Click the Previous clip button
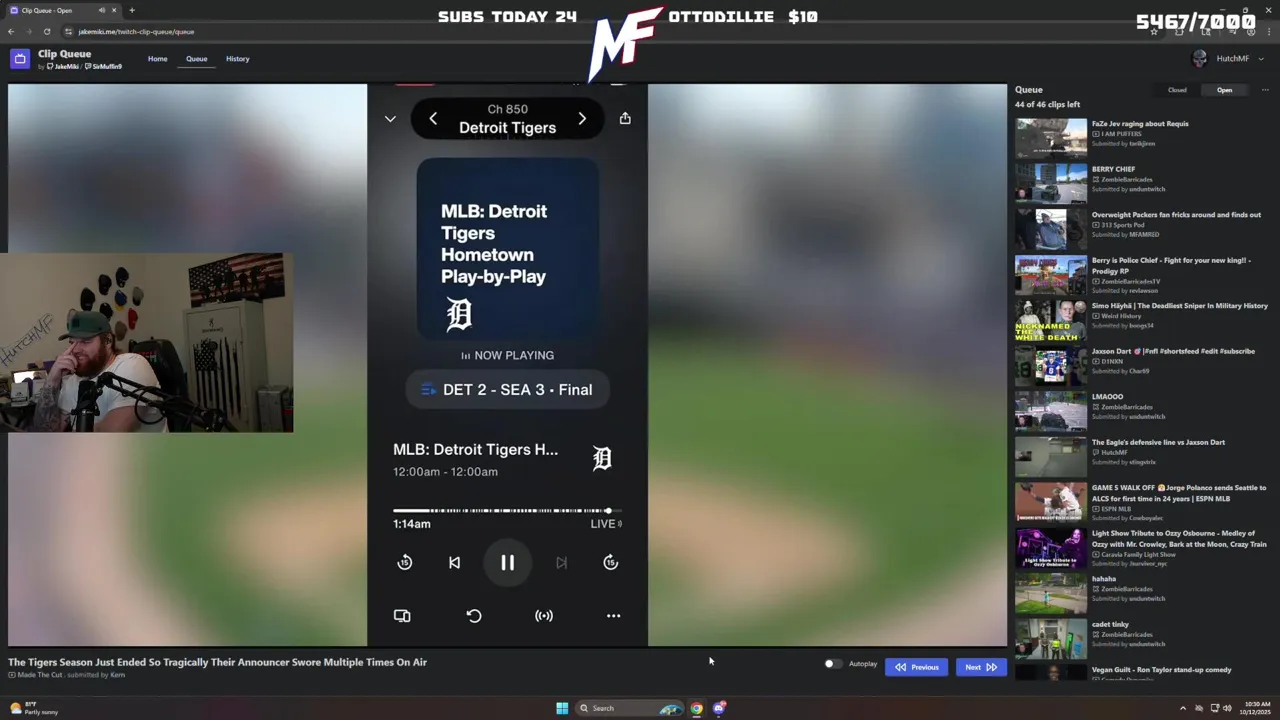This screenshot has width=1280, height=720. [917, 667]
